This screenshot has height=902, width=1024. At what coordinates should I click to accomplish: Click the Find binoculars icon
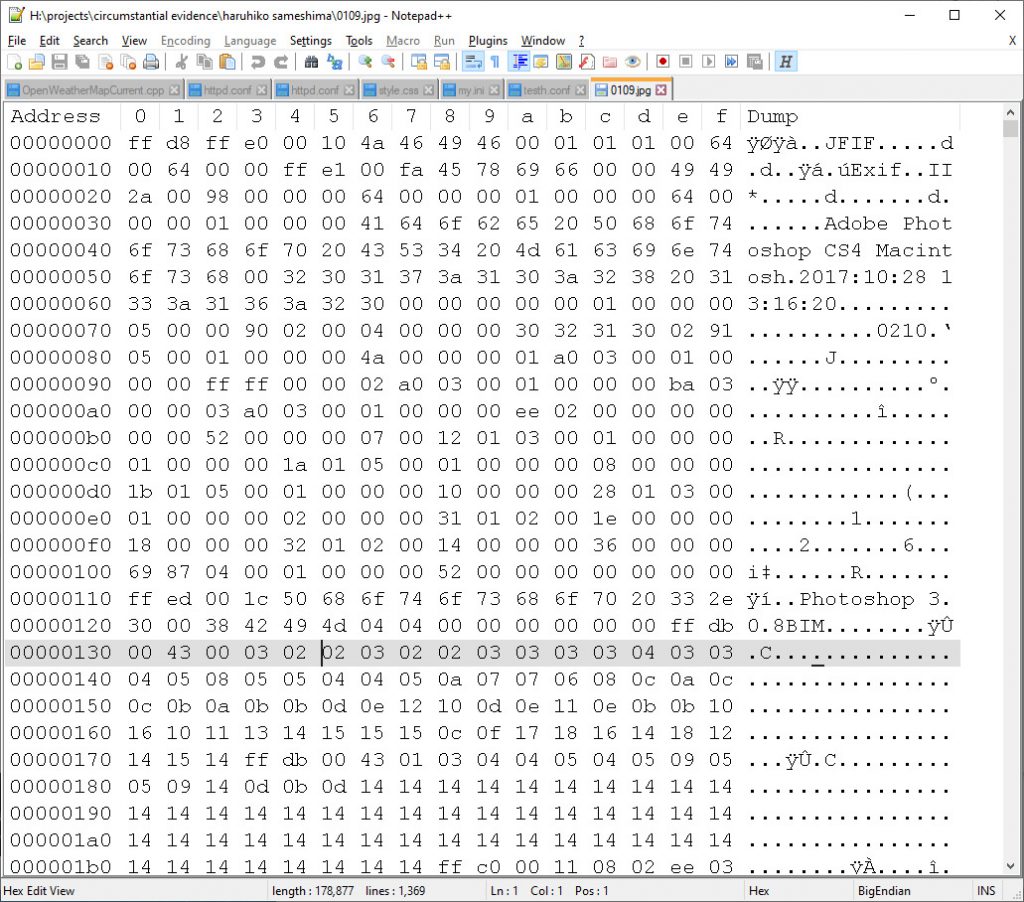(311, 62)
